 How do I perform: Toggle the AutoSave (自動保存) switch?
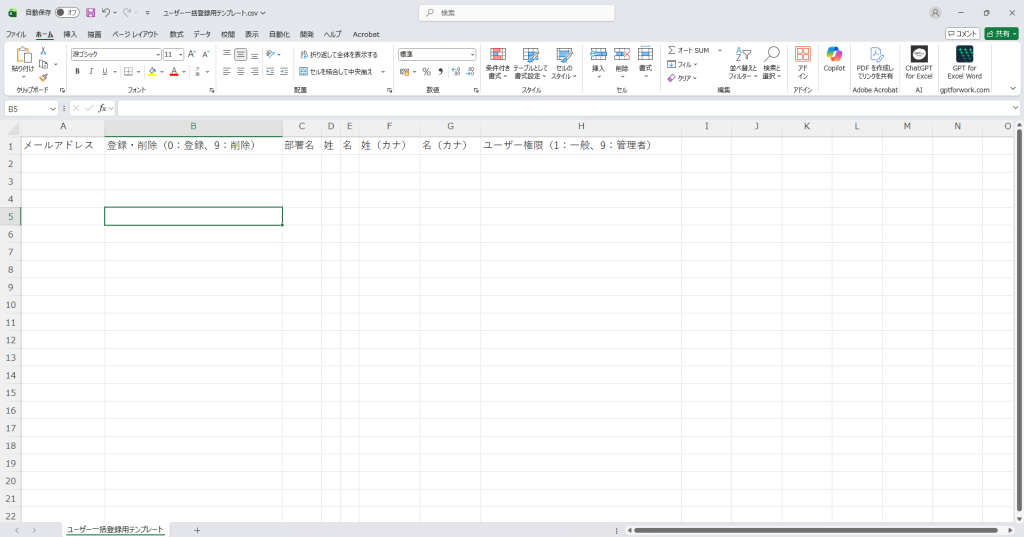[x=67, y=13]
